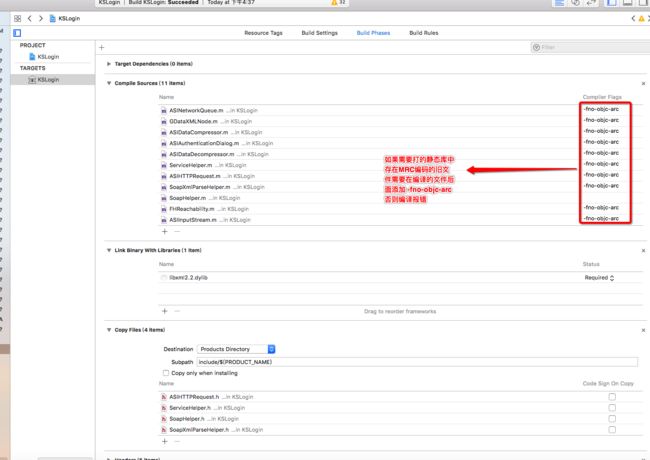650x460 pixels.
Task: Toggle Code Sign On Copy for SoapXmlParseHelper.h
Action: [x=612, y=430]
